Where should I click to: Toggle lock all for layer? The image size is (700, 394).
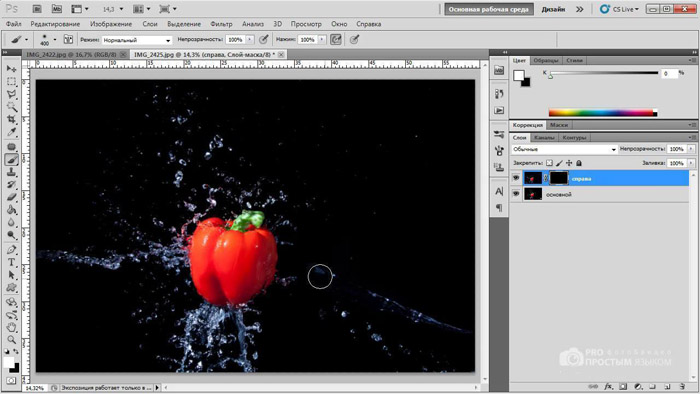coord(579,163)
